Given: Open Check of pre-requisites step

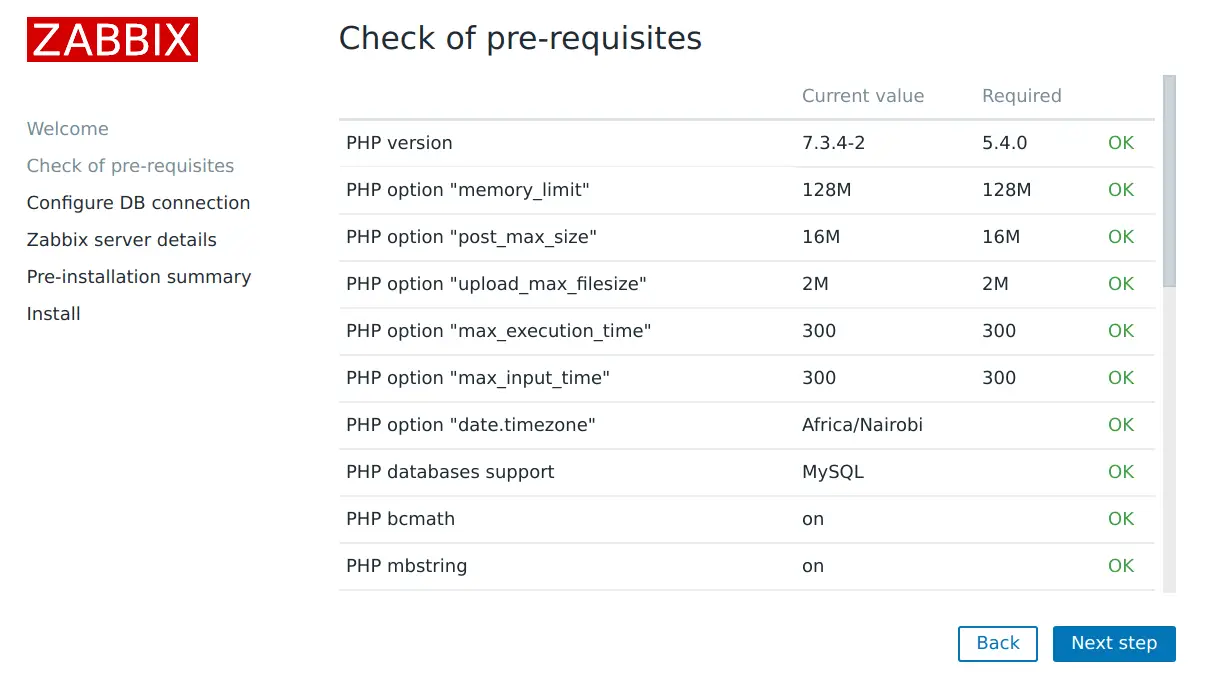Looking at the screenshot, I should point(130,166).
